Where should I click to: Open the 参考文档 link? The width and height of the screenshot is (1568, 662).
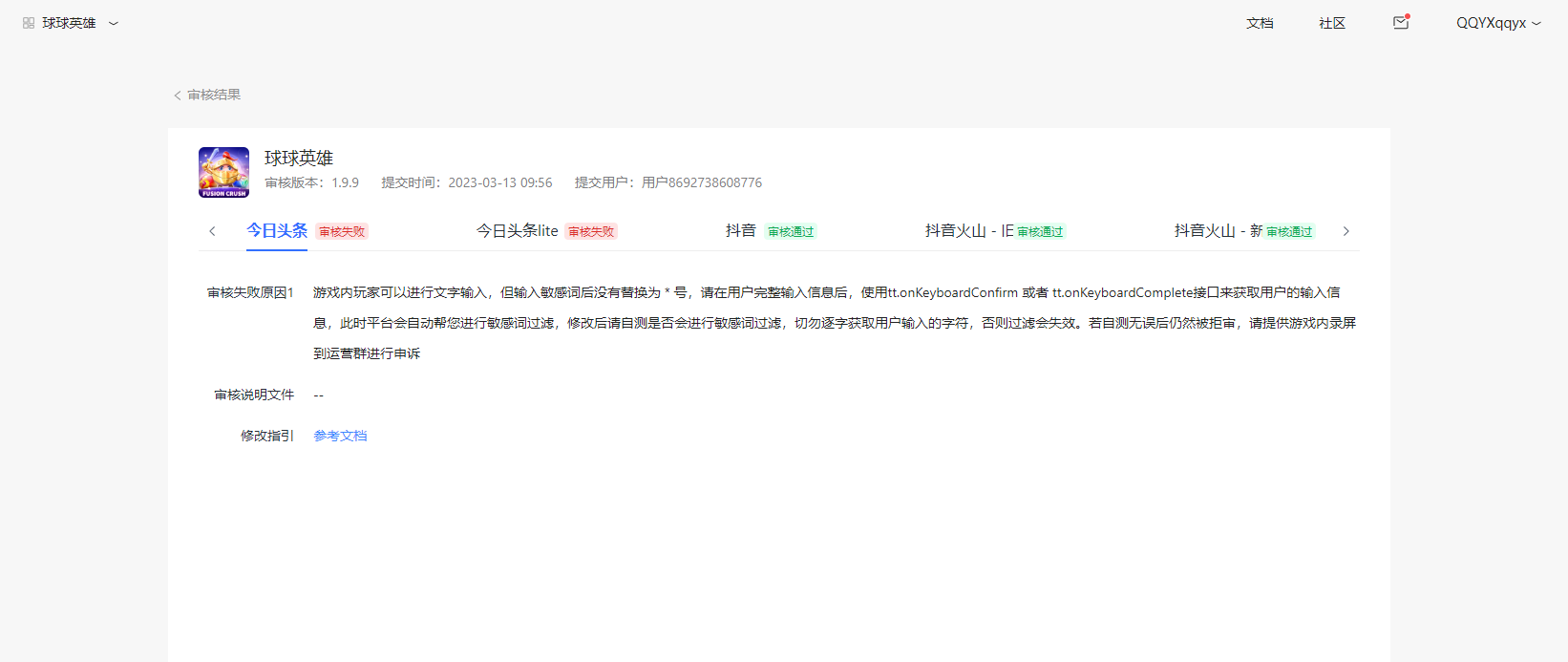(x=340, y=436)
